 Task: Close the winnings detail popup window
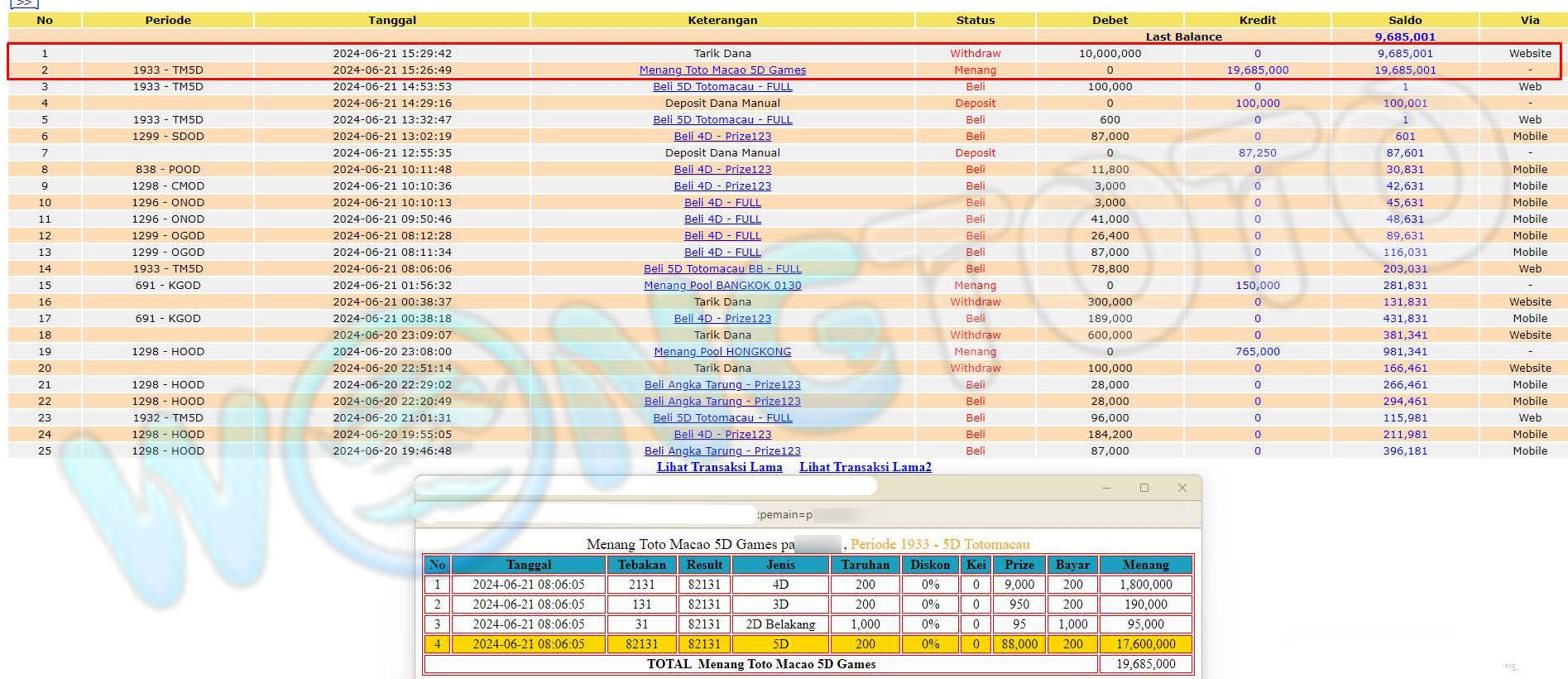pos(1182,488)
